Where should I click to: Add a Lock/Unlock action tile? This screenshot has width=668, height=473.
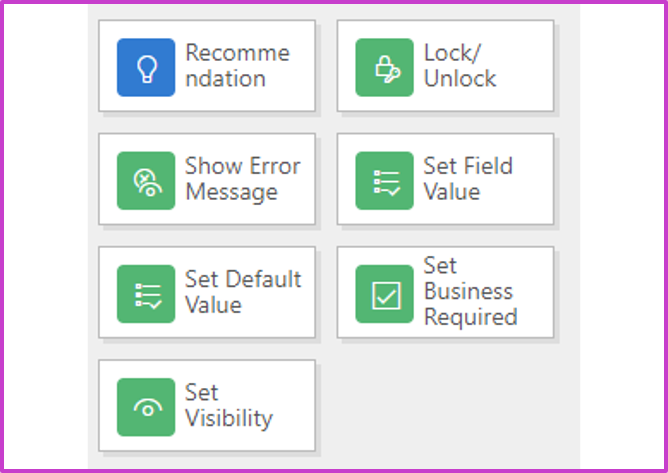click(x=446, y=66)
